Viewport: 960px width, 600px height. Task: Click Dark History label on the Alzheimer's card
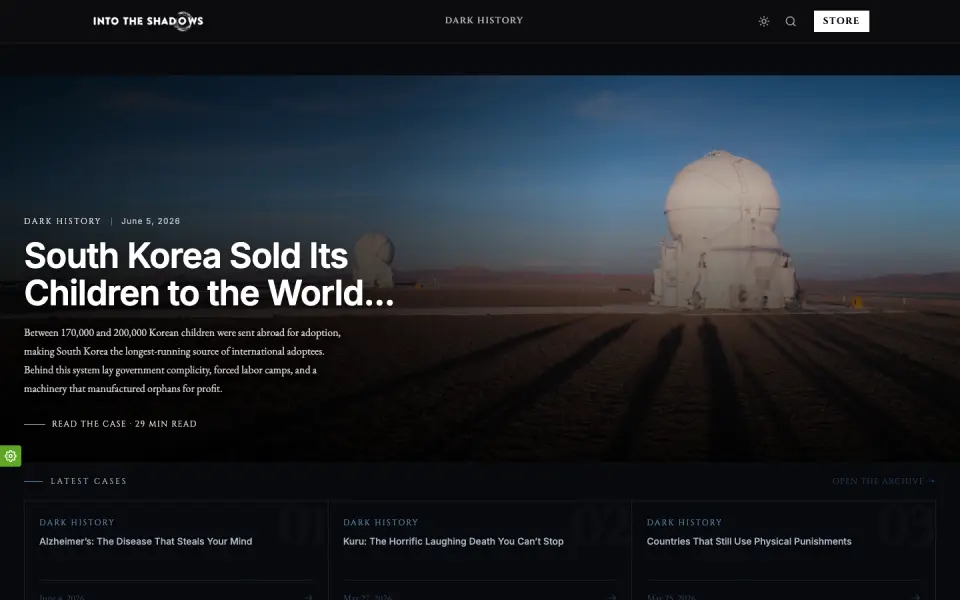pos(77,522)
